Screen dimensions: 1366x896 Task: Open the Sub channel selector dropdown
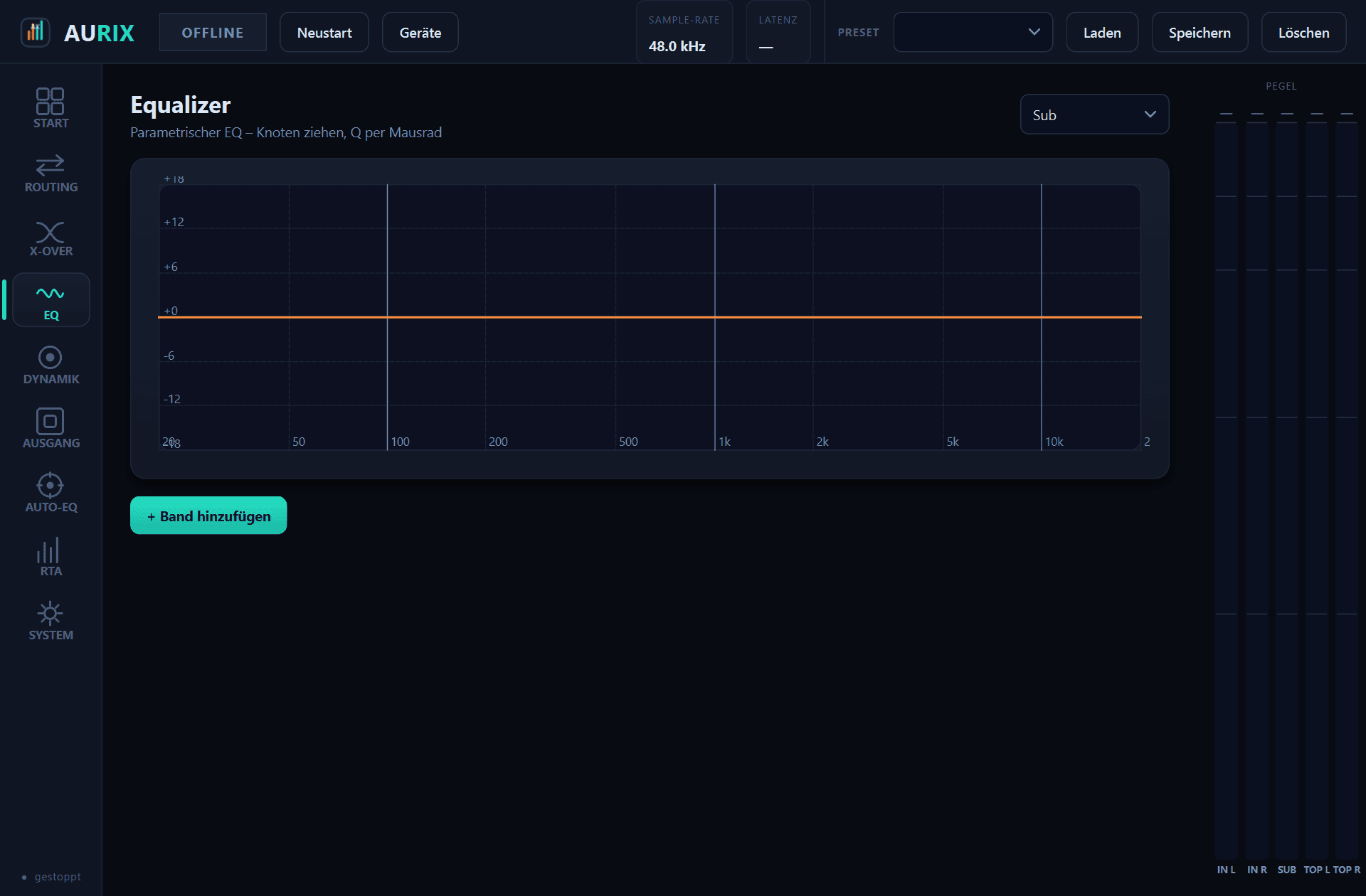(x=1094, y=114)
